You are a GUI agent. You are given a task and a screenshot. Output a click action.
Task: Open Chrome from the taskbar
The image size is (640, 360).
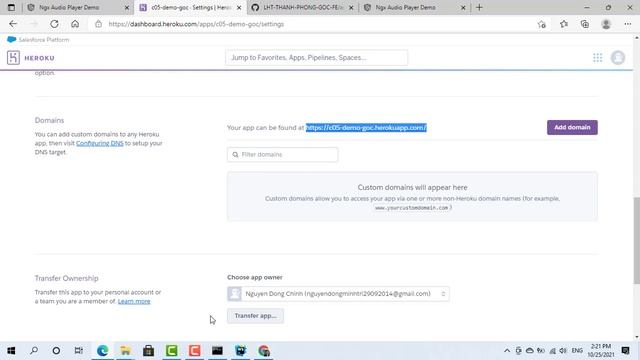(264, 351)
